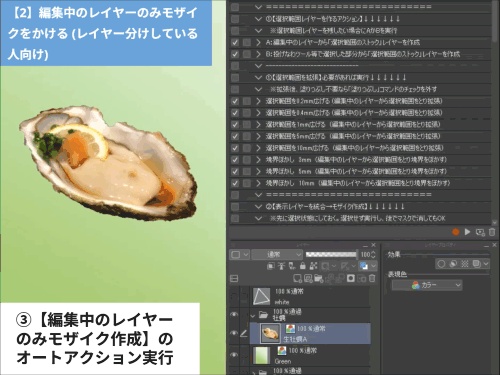Click the layer color effect icon
The height and width of the screenshot is (375, 500).
[477, 264]
